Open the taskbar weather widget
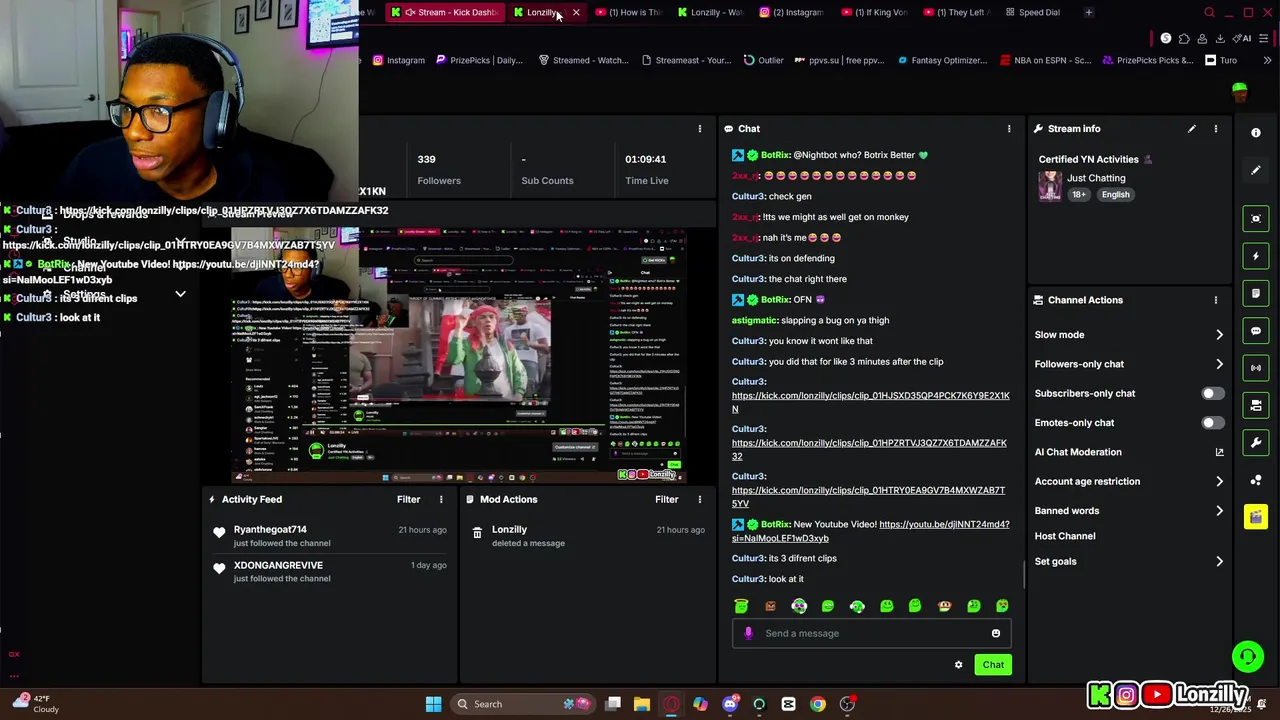 (34, 704)
